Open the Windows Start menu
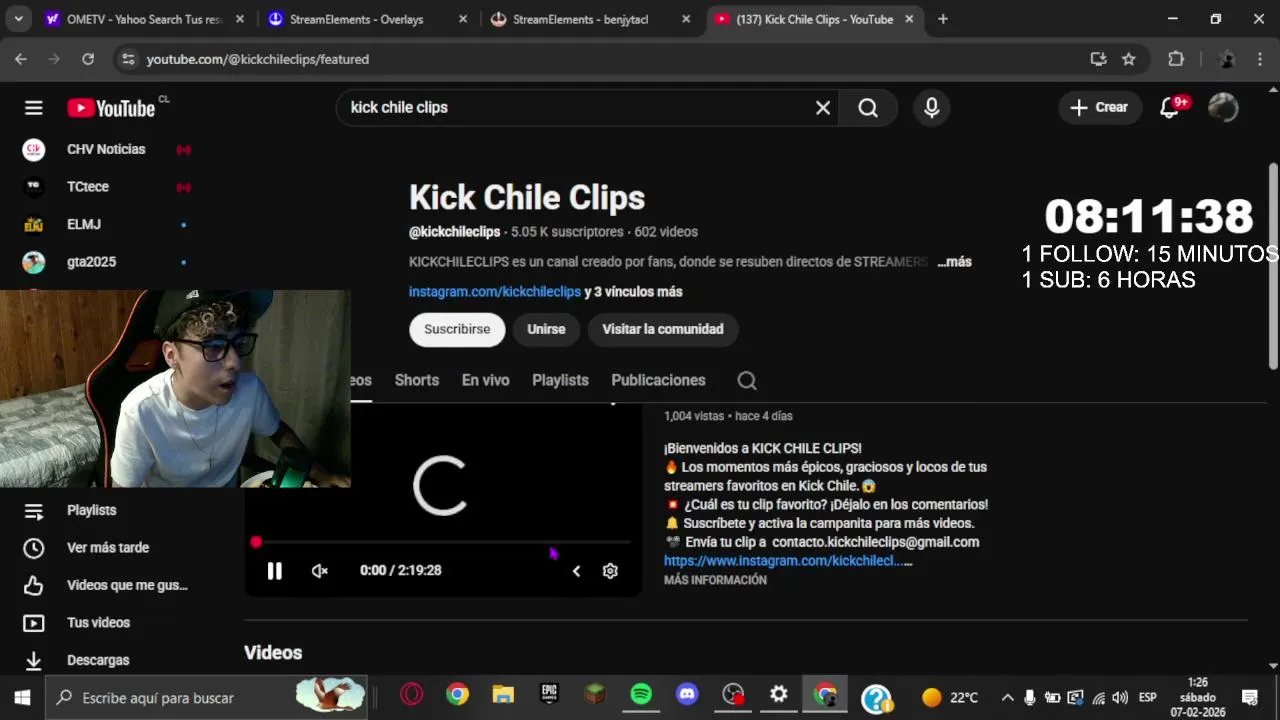Viewport: 1280px width, 720px height. click(x=22, y=698)
